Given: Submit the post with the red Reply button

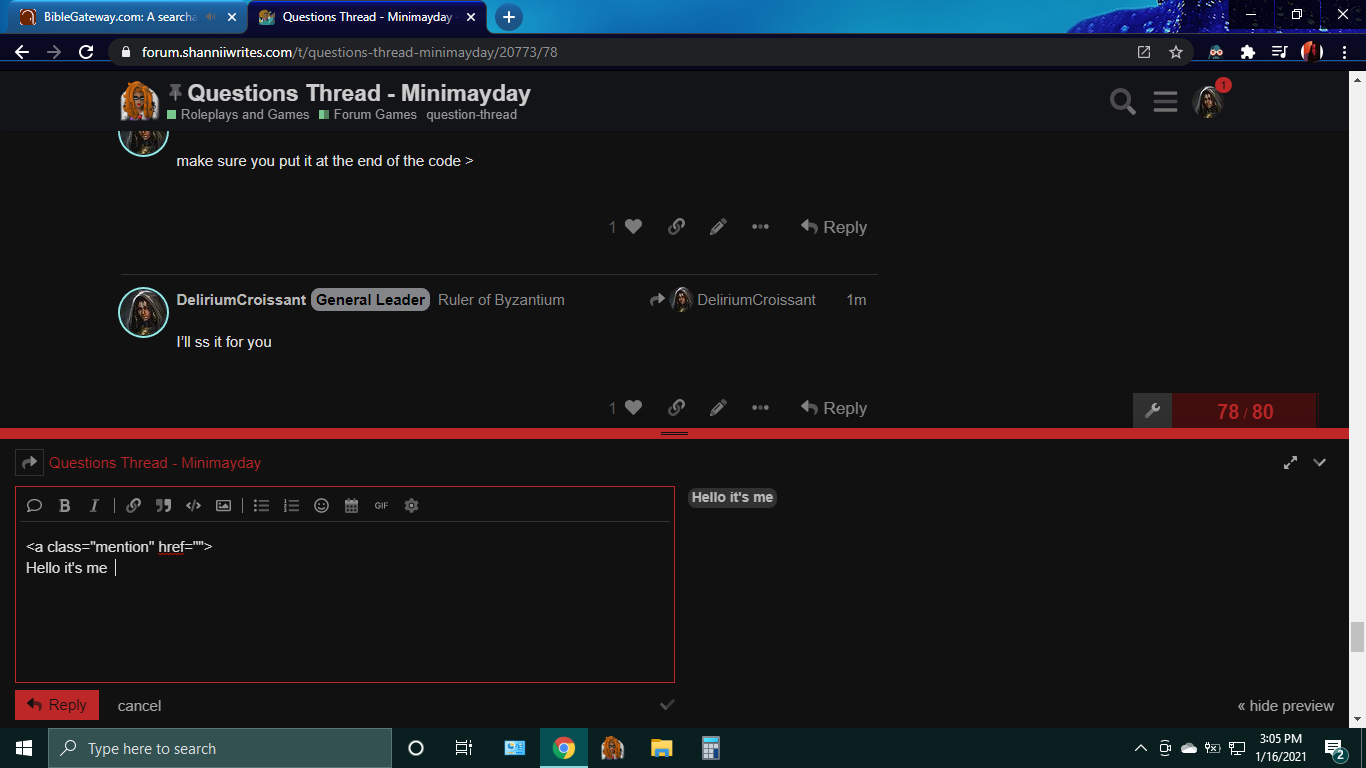Looking at the screenshot, I should click(x=57, y=705).
